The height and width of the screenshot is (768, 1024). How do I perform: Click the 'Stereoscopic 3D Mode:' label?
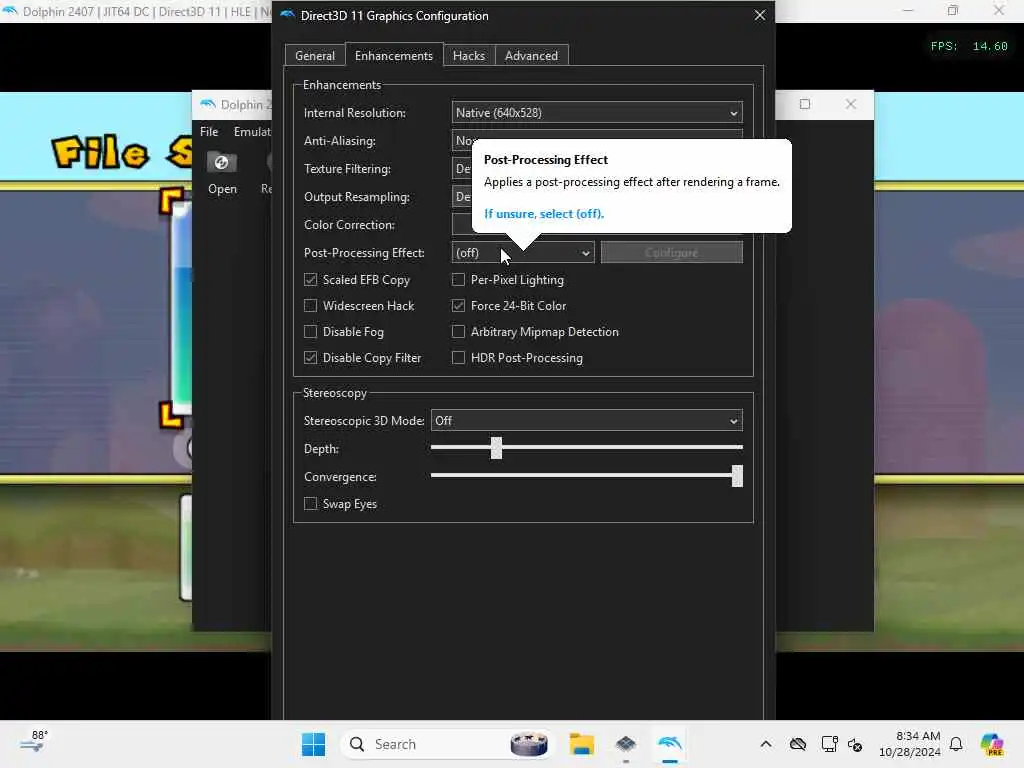tap(364, 421)
